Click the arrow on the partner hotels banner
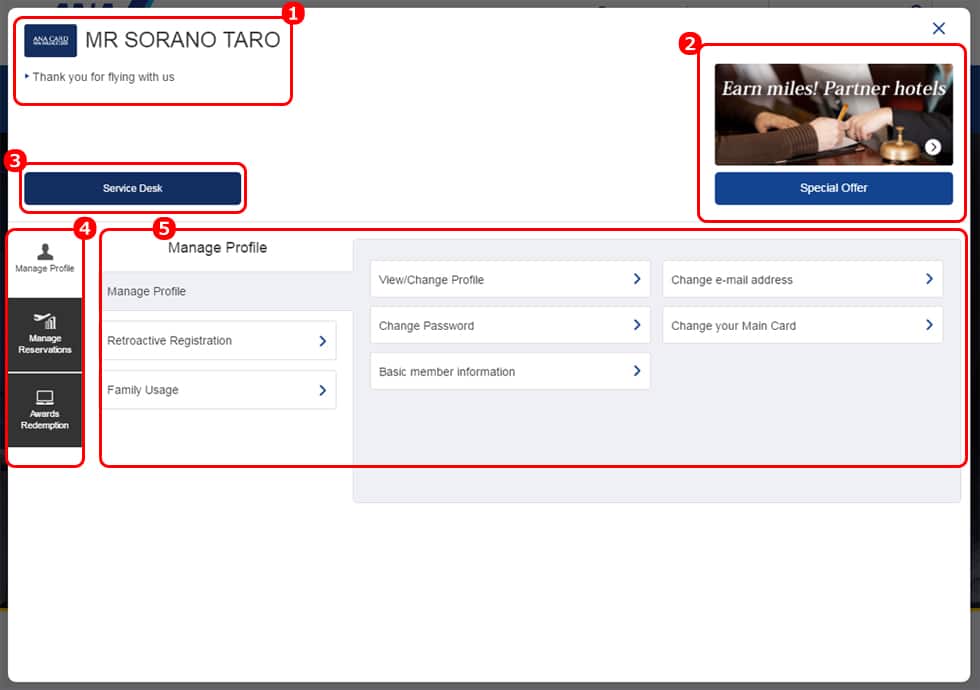Image resolution: width=980 pixels, height=690 pixels. [x=932, y=147]
